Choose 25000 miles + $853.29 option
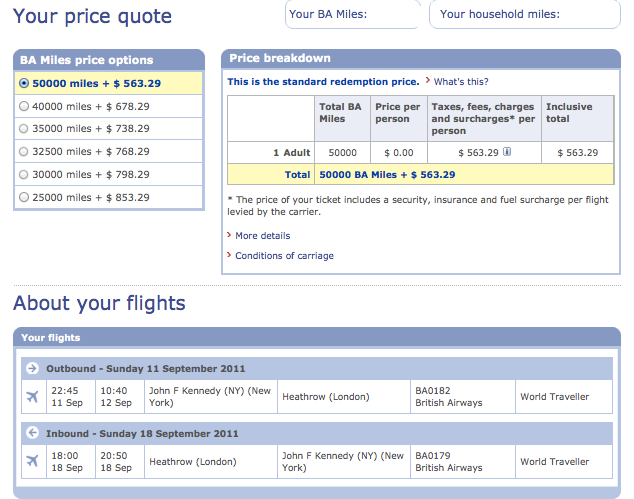Screen dimensions: 634x499 pyautogui.click(x=25, y=197)
